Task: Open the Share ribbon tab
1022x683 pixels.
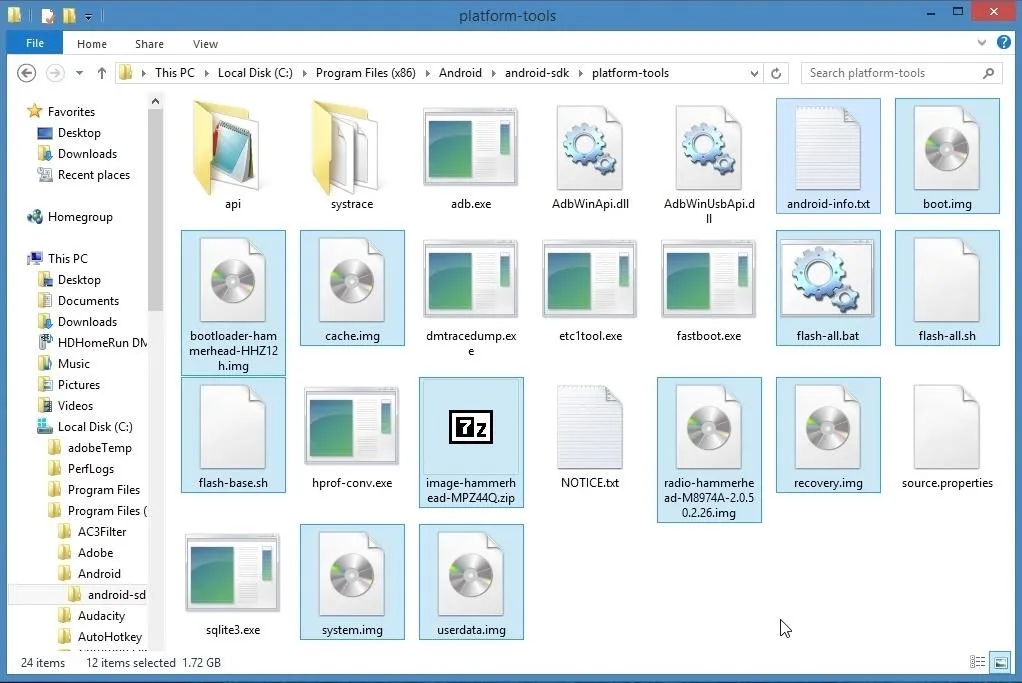Action: (149, 44)
